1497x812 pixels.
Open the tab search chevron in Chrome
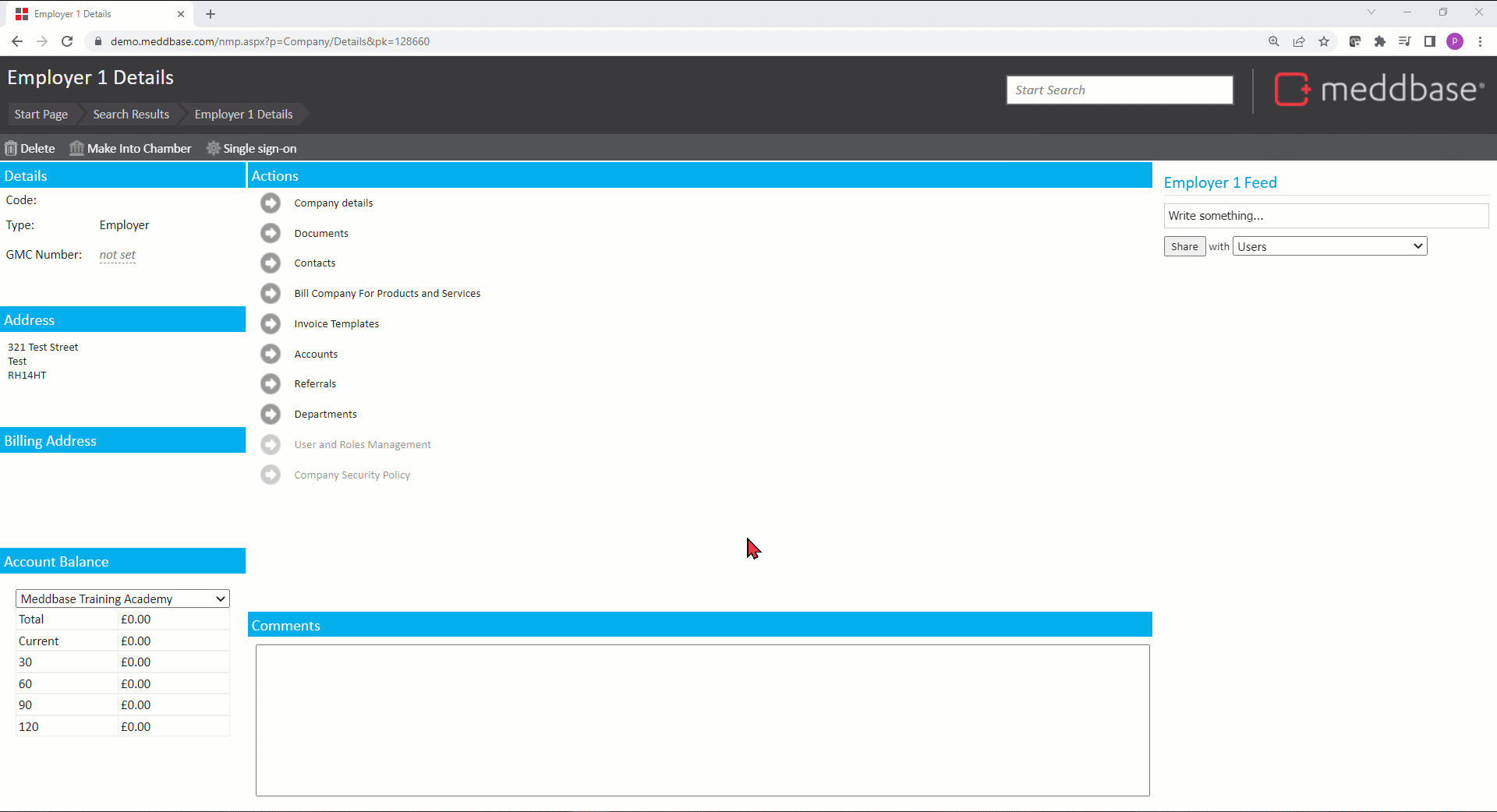(1371, 12)
